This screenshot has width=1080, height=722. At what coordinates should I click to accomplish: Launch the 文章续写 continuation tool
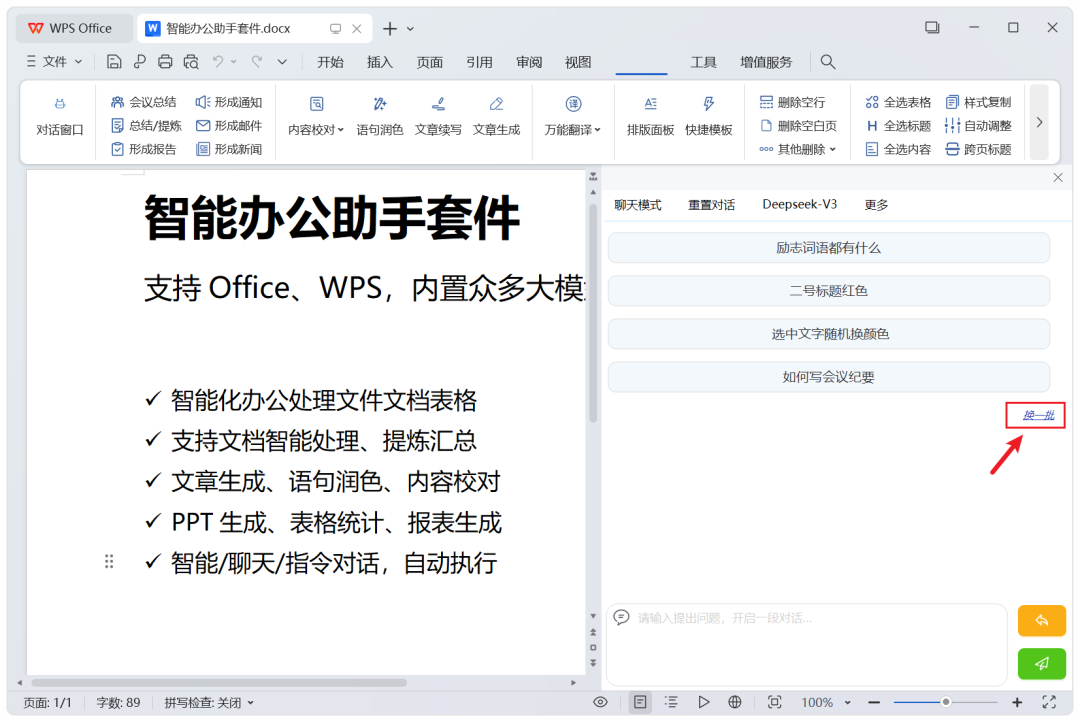click(438, 116)
